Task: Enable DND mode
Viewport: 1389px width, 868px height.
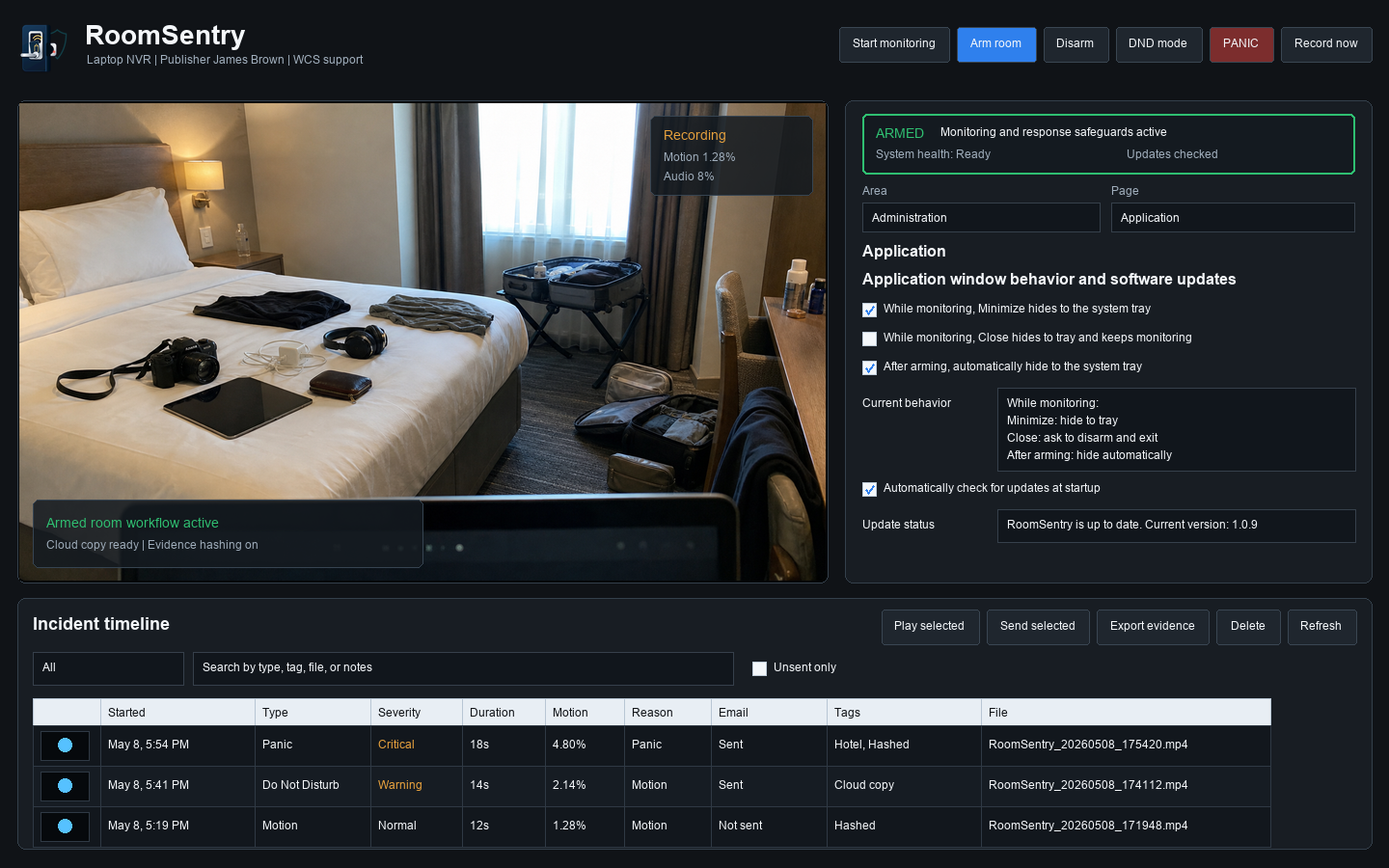Action: (x=1158, y=44)
